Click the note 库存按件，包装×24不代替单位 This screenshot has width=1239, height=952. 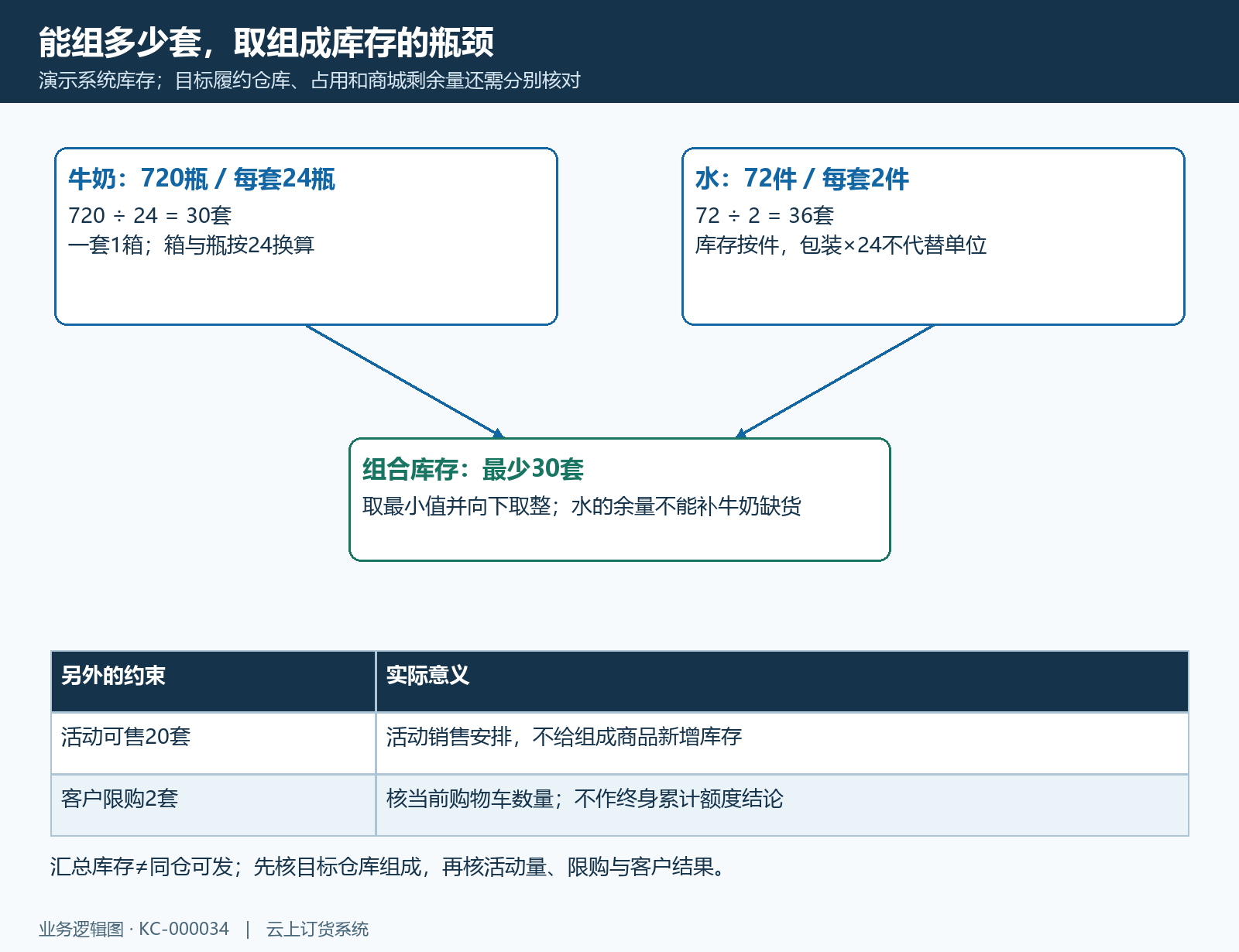[x=841, y=245]
